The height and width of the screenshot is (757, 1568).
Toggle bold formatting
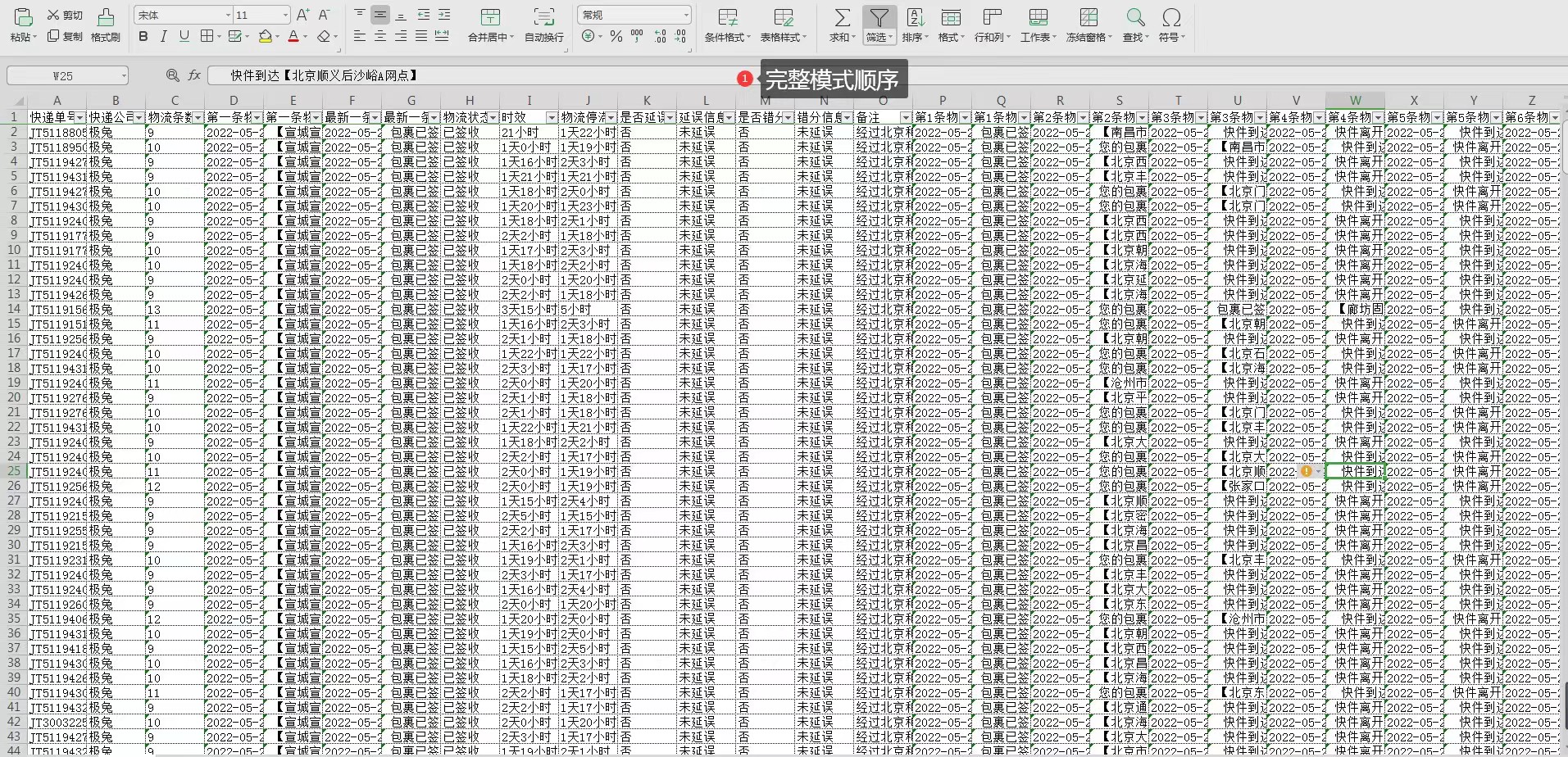click(143, 36)
